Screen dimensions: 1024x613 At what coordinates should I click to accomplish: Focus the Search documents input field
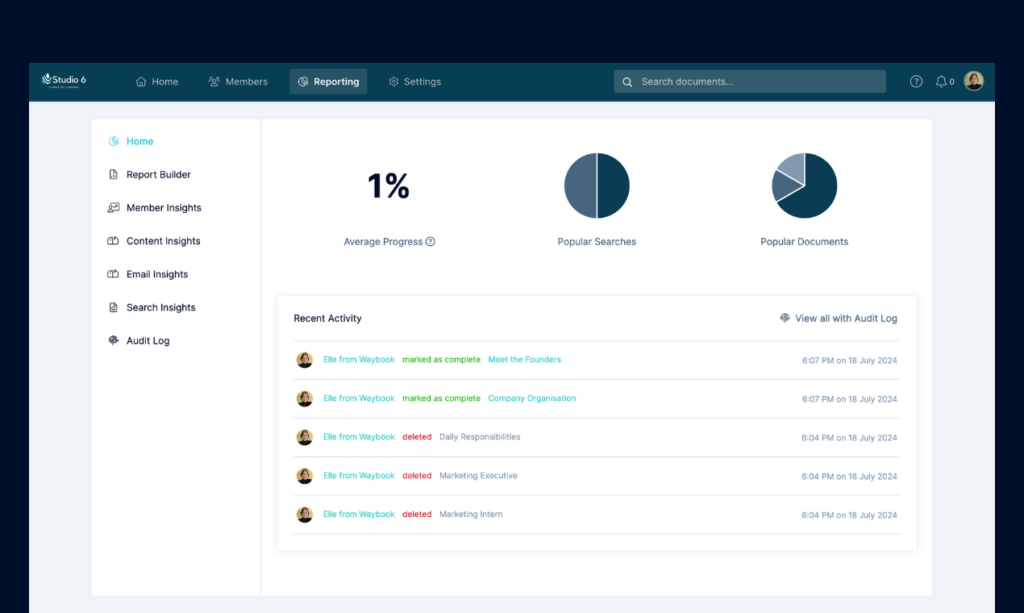pyautogui.click(x=750, y=82)
